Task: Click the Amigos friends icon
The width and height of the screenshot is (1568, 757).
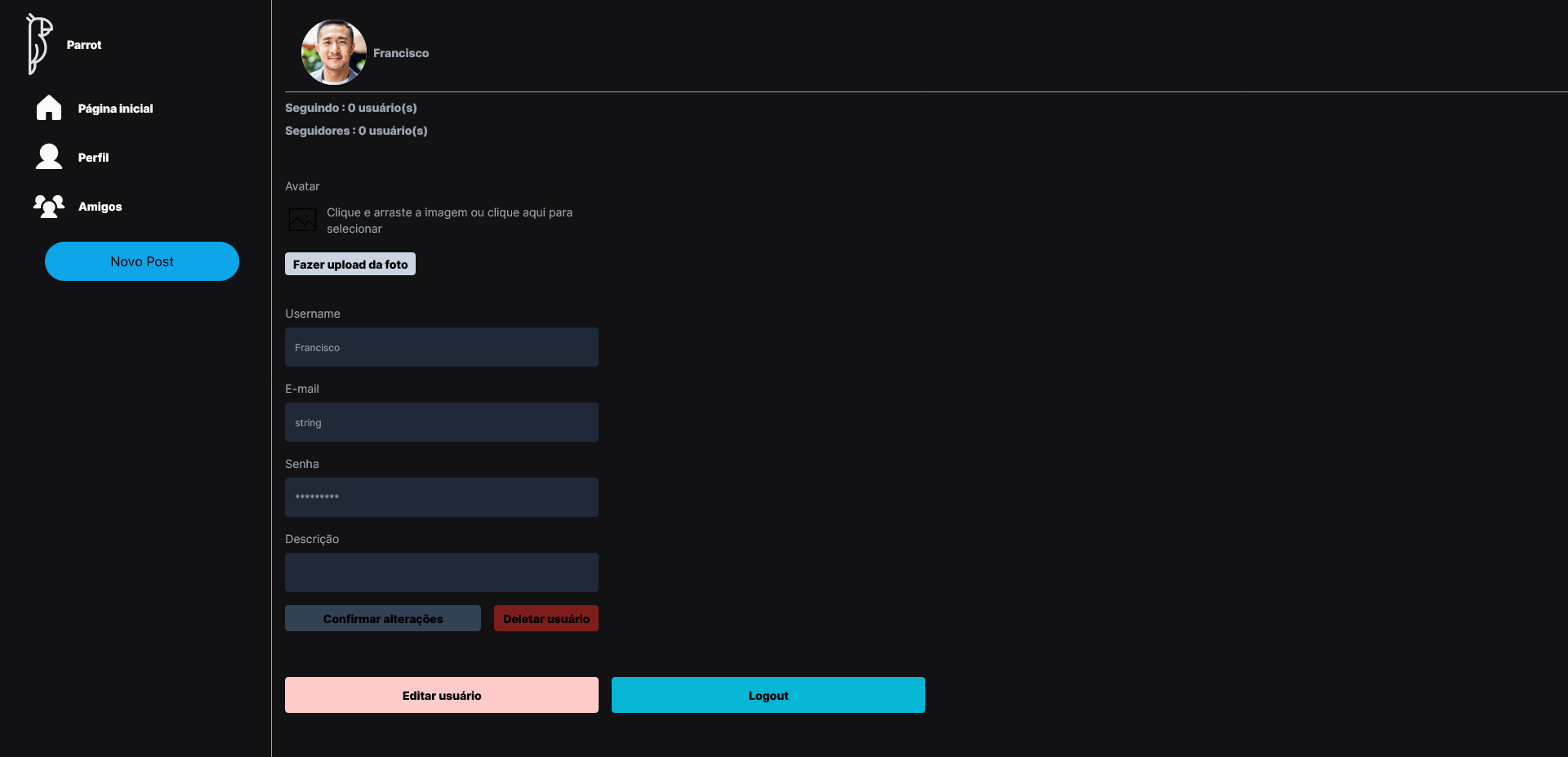Action: coord(48,206)
